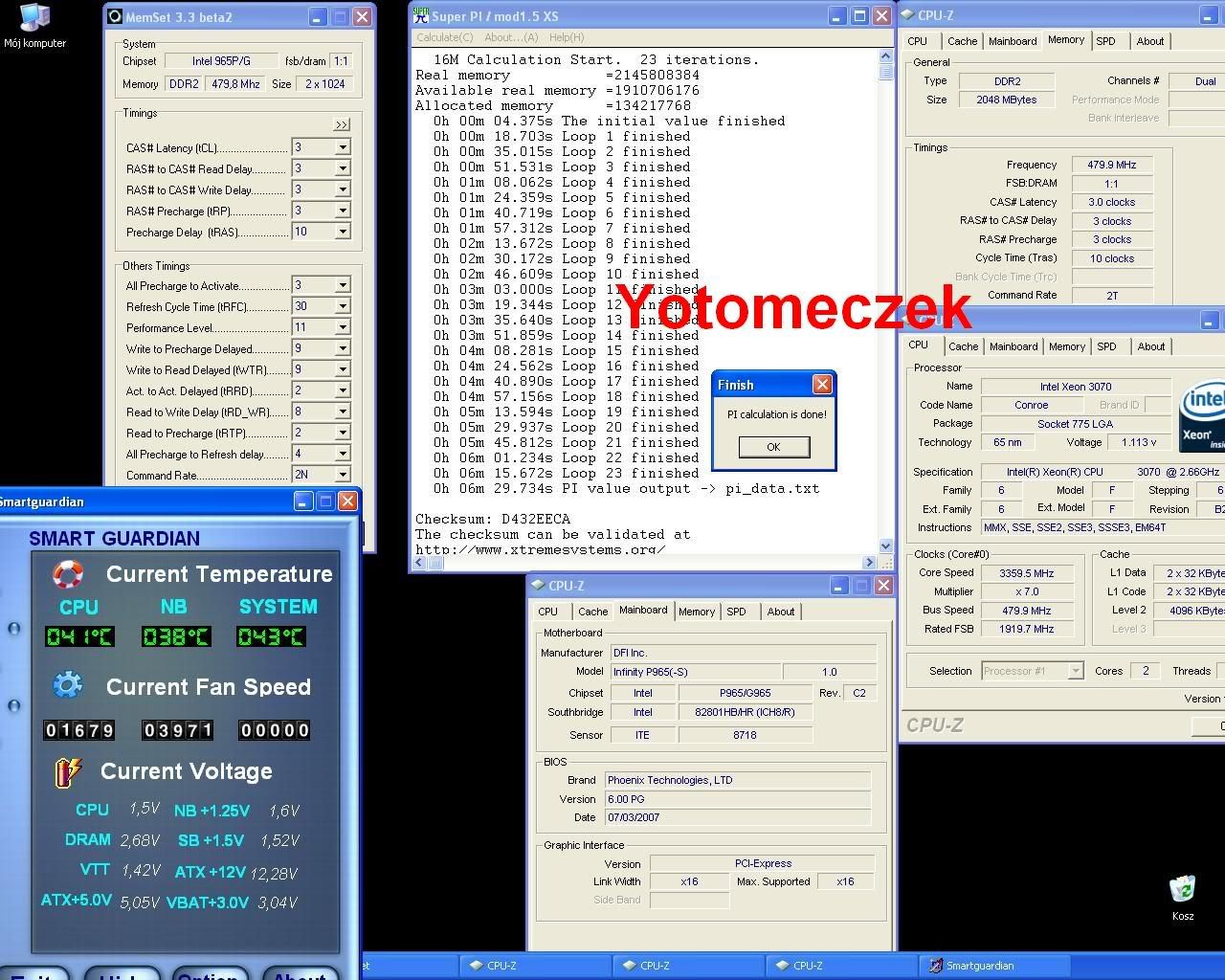Click the CAS# Latency 3.0 clocks value
Image resolution: width=1225 pixels, height=980 pixels.
1111,202
